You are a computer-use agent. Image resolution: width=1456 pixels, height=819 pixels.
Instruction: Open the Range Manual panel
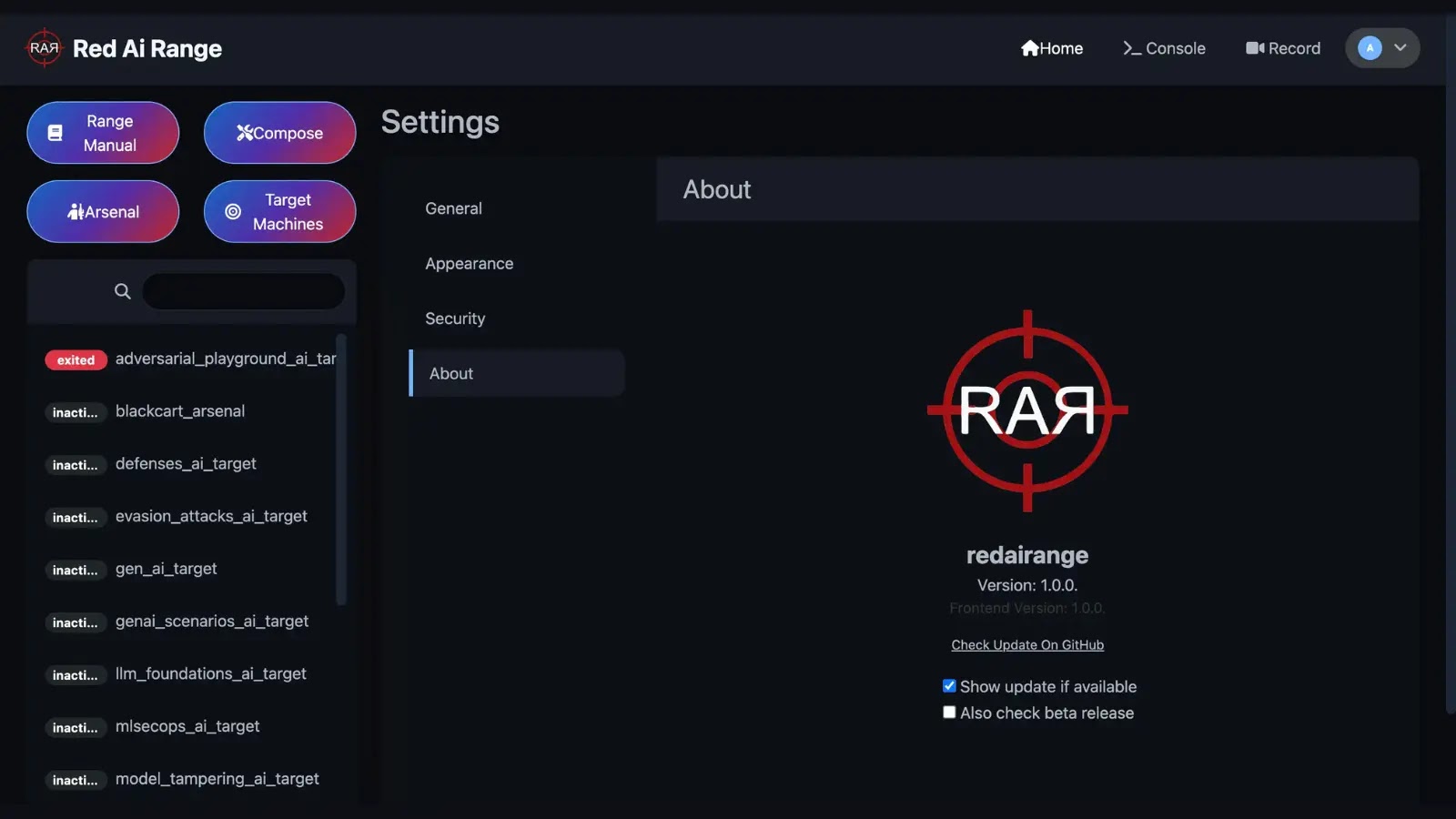pyautogui.click(x=103, y=132)
